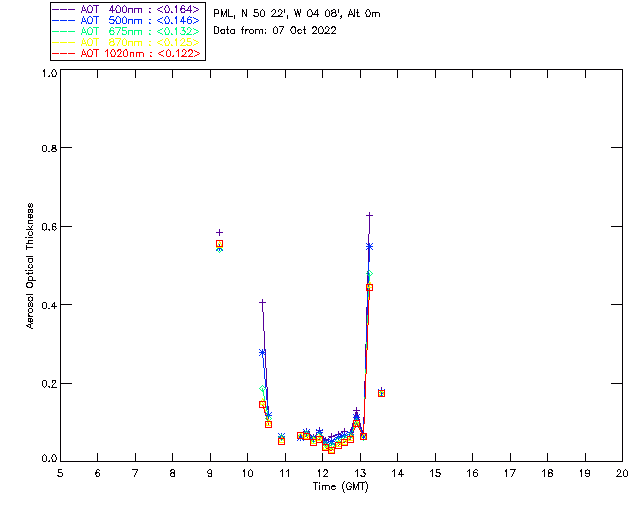
Task: Click the purple dashed line sample in legend
Action: pyautogui.click(x=64, y=9)
